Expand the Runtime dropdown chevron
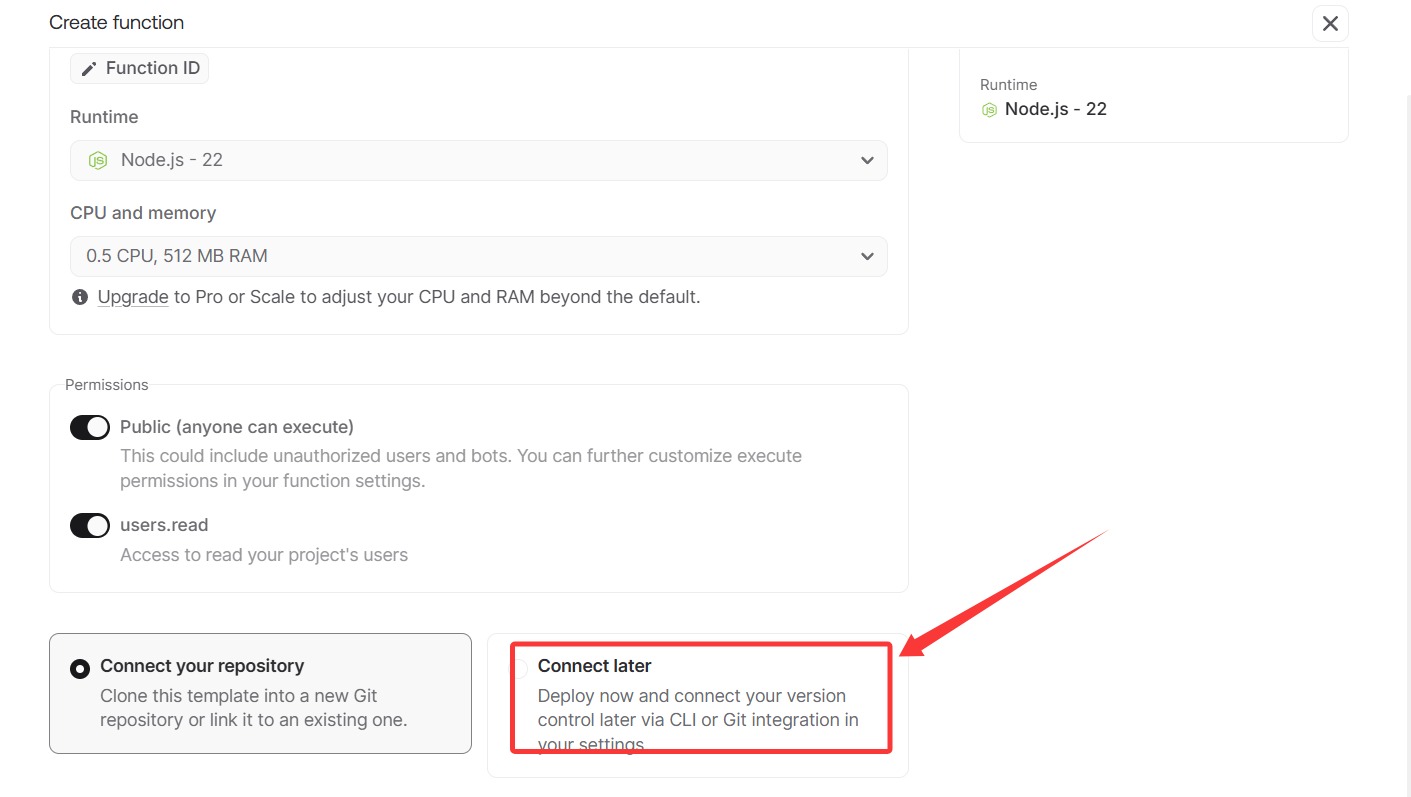 tap(866, 161)
